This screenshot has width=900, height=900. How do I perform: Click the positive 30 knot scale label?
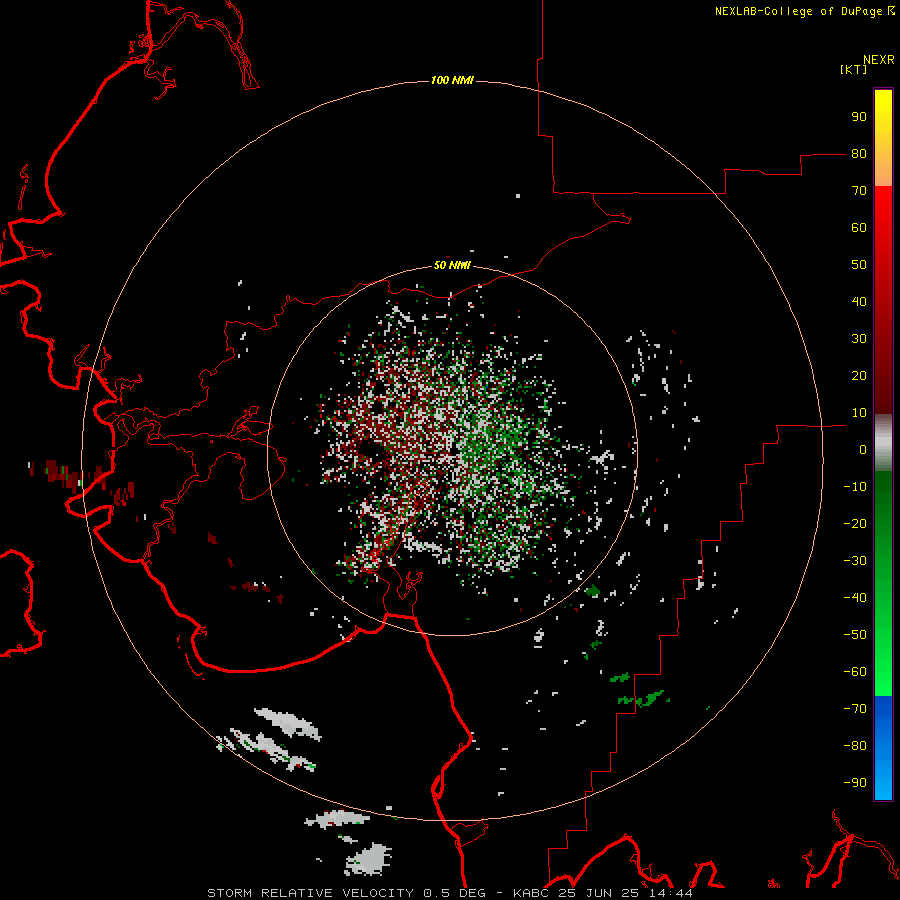pyautogui.click(x=859, y=339)
